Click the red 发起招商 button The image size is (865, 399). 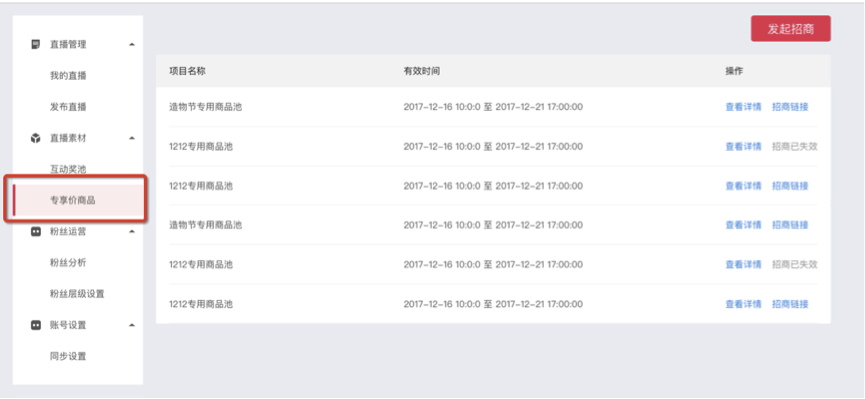tap(791, 29)
